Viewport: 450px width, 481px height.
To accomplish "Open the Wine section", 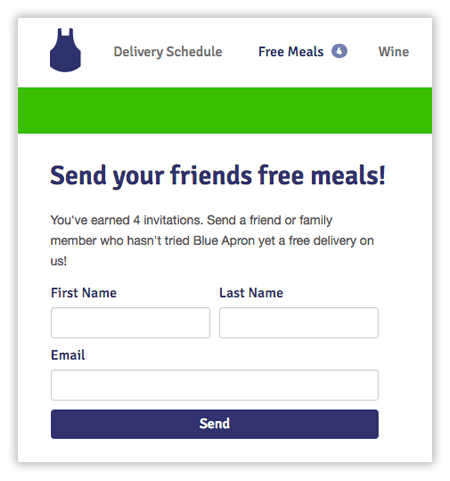I will [393, 52].
